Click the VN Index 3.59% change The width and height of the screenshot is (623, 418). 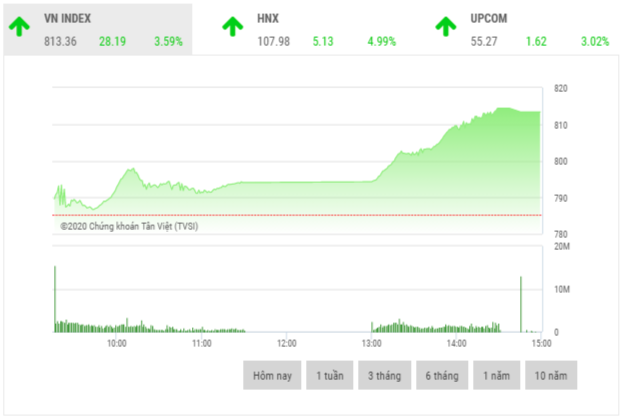pyautogui.click(x=168, y=42)
